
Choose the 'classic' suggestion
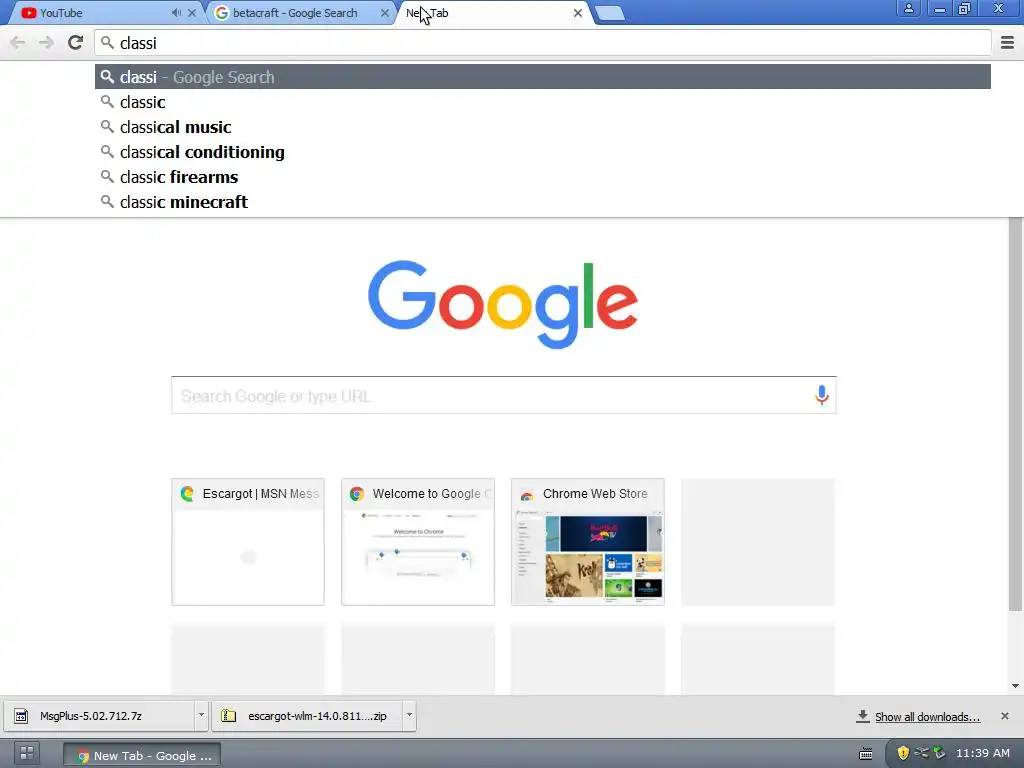(543, 102)
